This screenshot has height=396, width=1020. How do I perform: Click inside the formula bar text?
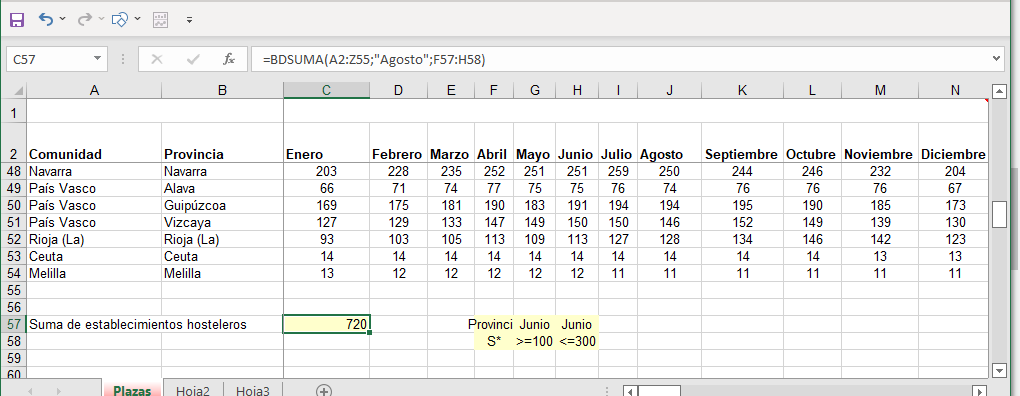click(374, 59)
